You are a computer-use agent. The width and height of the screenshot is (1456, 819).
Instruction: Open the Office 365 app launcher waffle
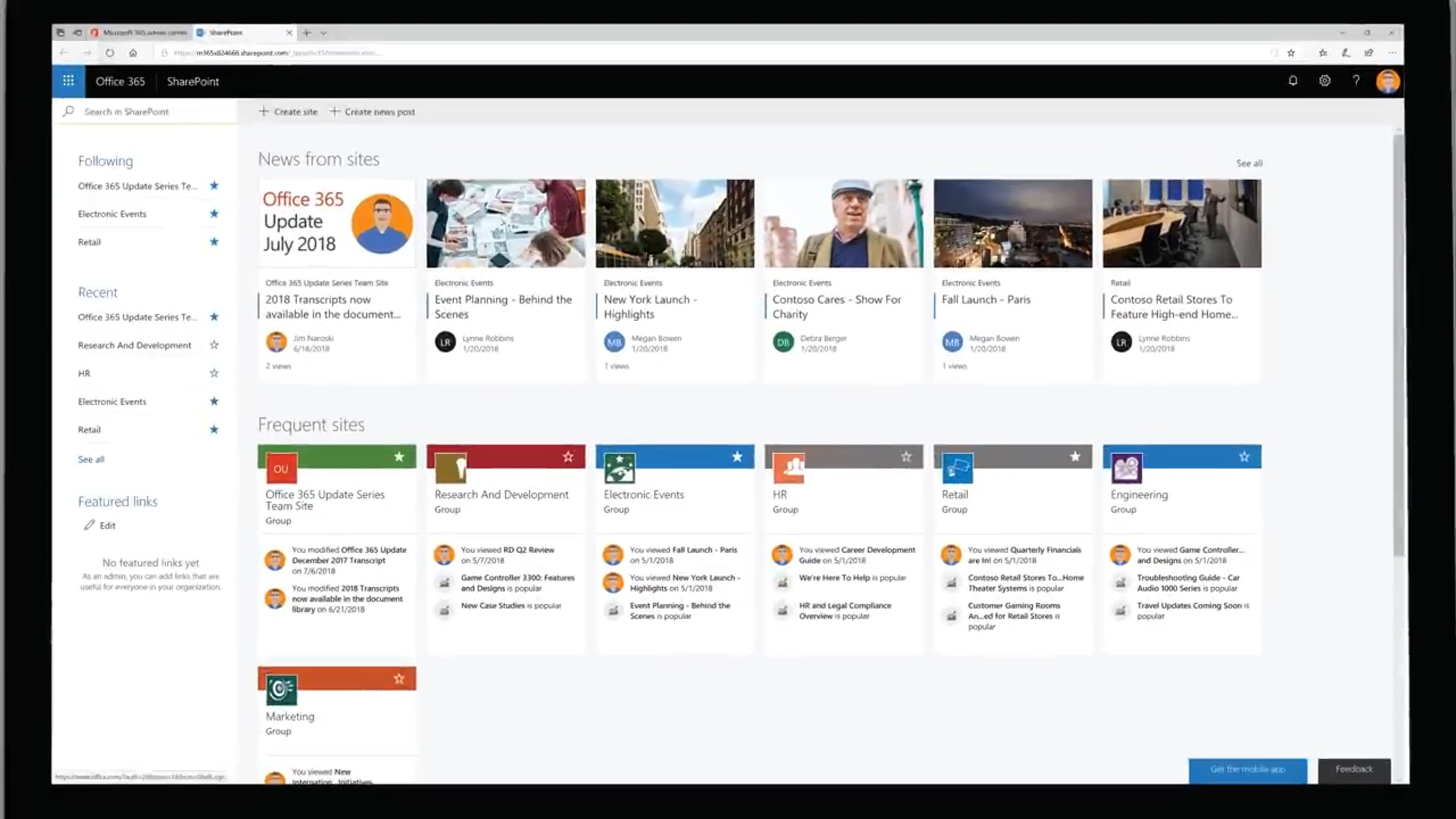pos(68,81)
